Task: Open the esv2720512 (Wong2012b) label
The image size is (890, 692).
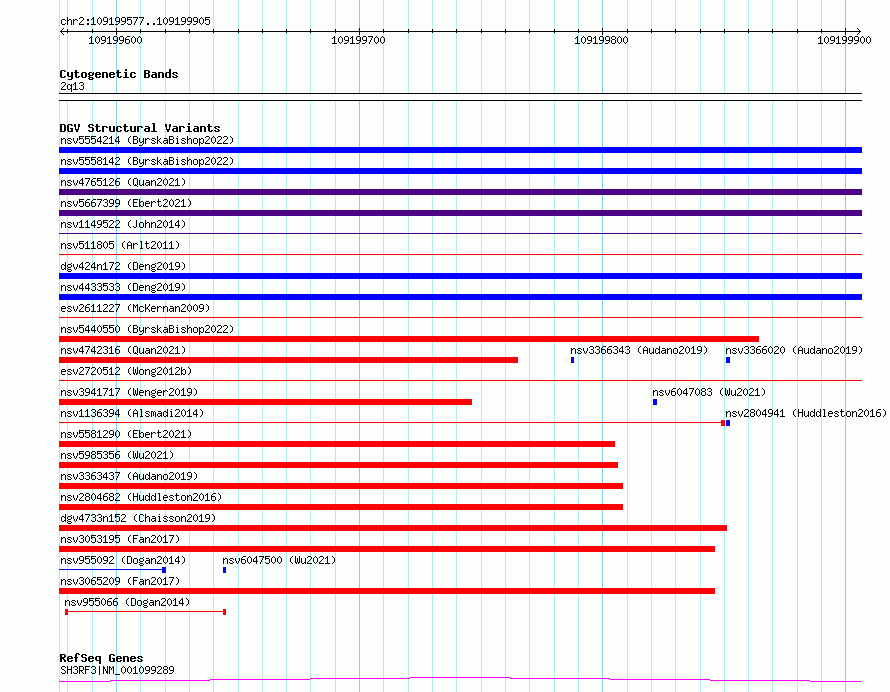Action: 126,371
